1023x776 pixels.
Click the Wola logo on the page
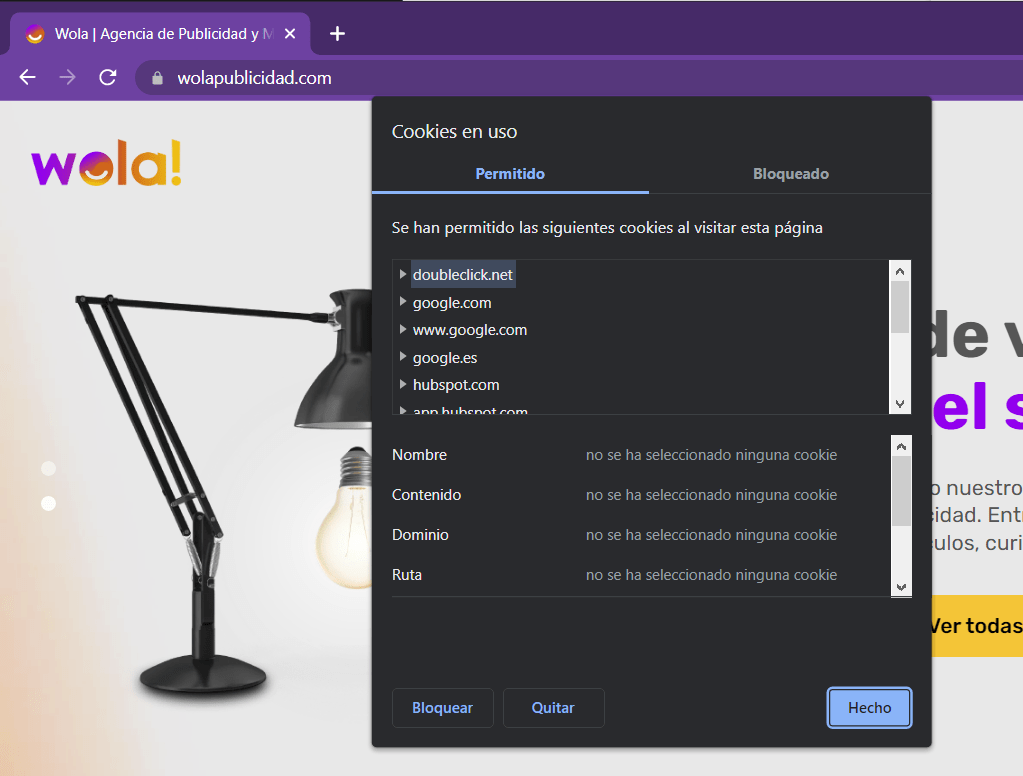click(107, 165)
